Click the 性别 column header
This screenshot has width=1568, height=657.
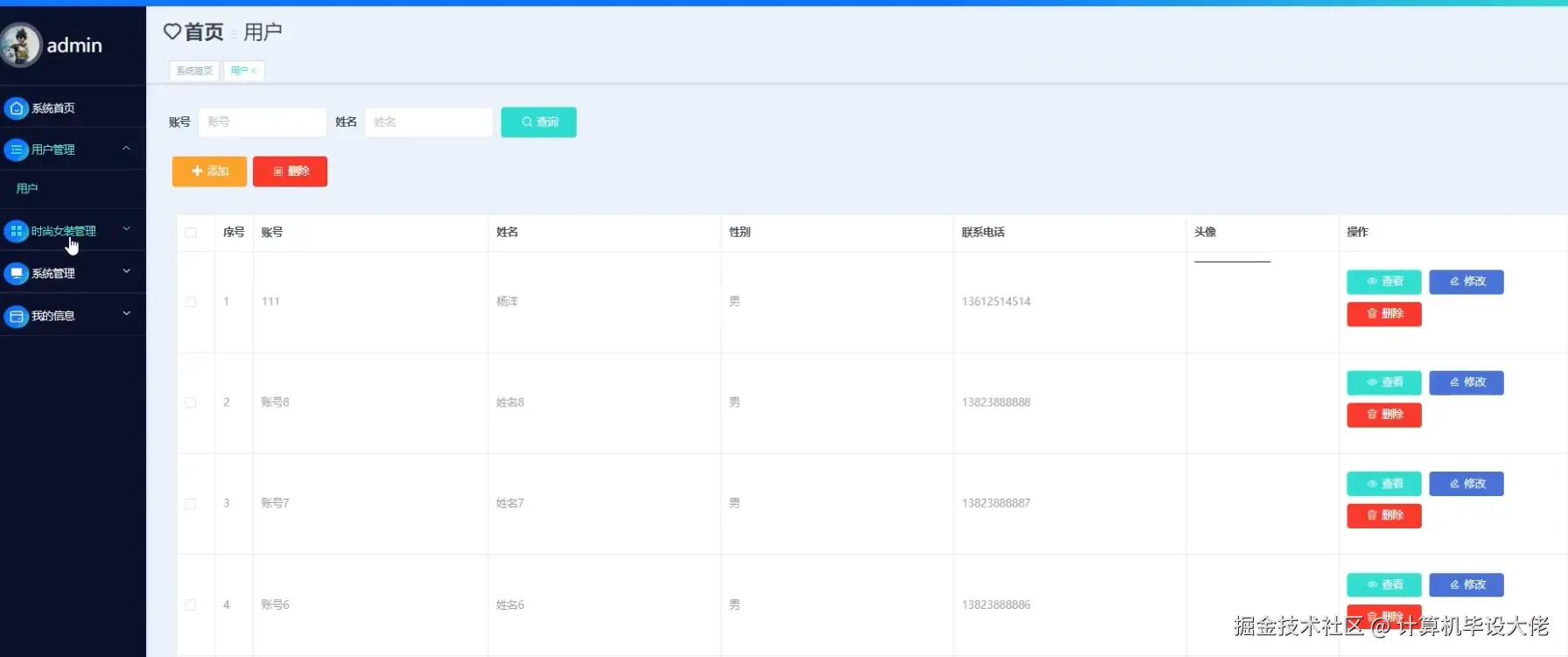740,233
